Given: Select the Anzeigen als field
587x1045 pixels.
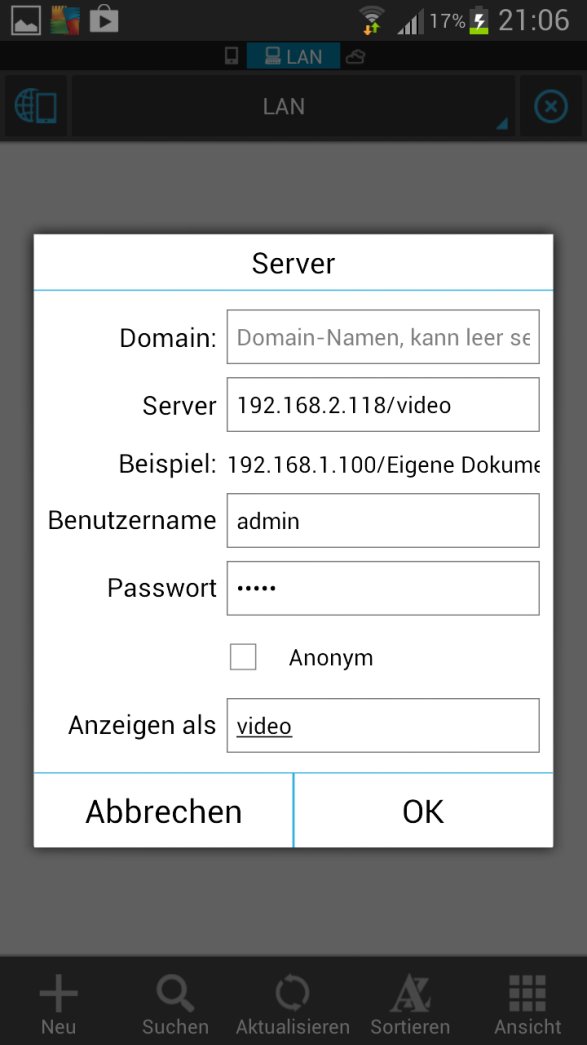Looking at the screenshot, I should click(x=383, y=725).
